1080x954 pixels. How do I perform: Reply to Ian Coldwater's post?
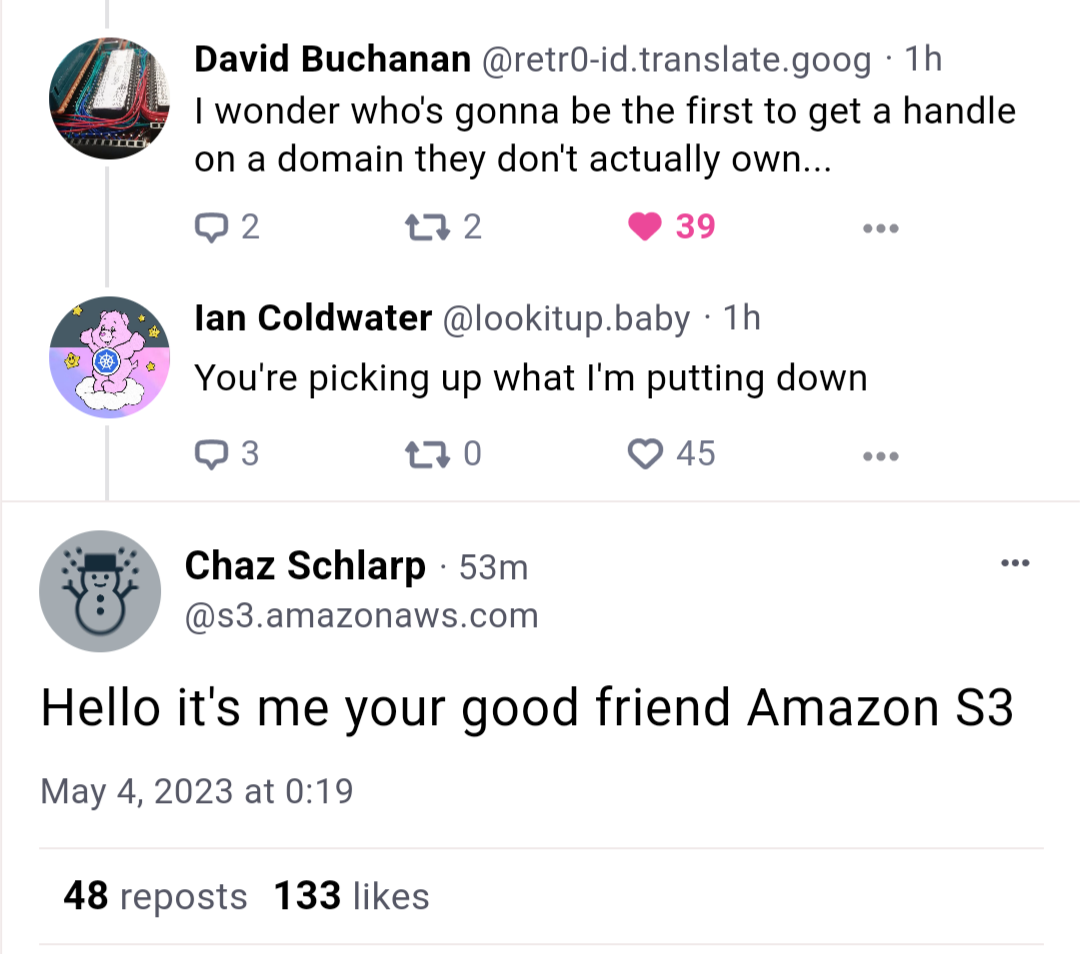pyautogui.click(x=211, y=455)
